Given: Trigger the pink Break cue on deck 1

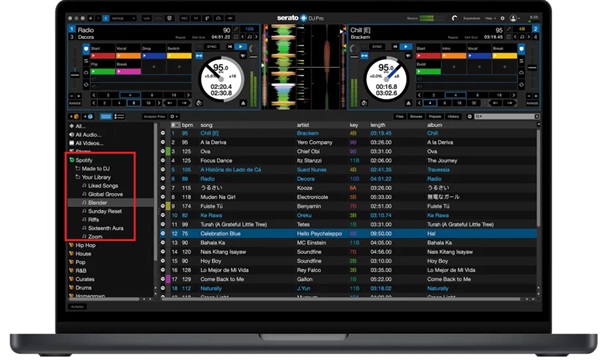Looking at the screenshot, I should tap(128, 72).
